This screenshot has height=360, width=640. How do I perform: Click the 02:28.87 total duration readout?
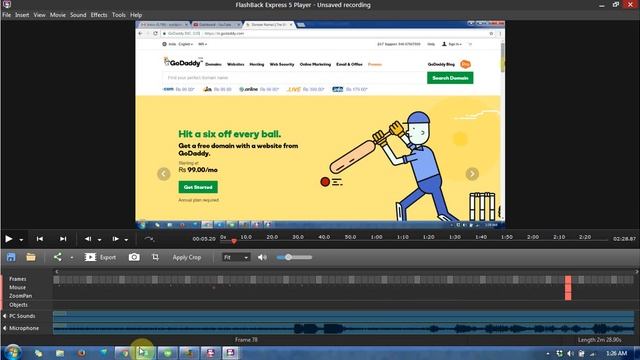[x=624, y=239]
